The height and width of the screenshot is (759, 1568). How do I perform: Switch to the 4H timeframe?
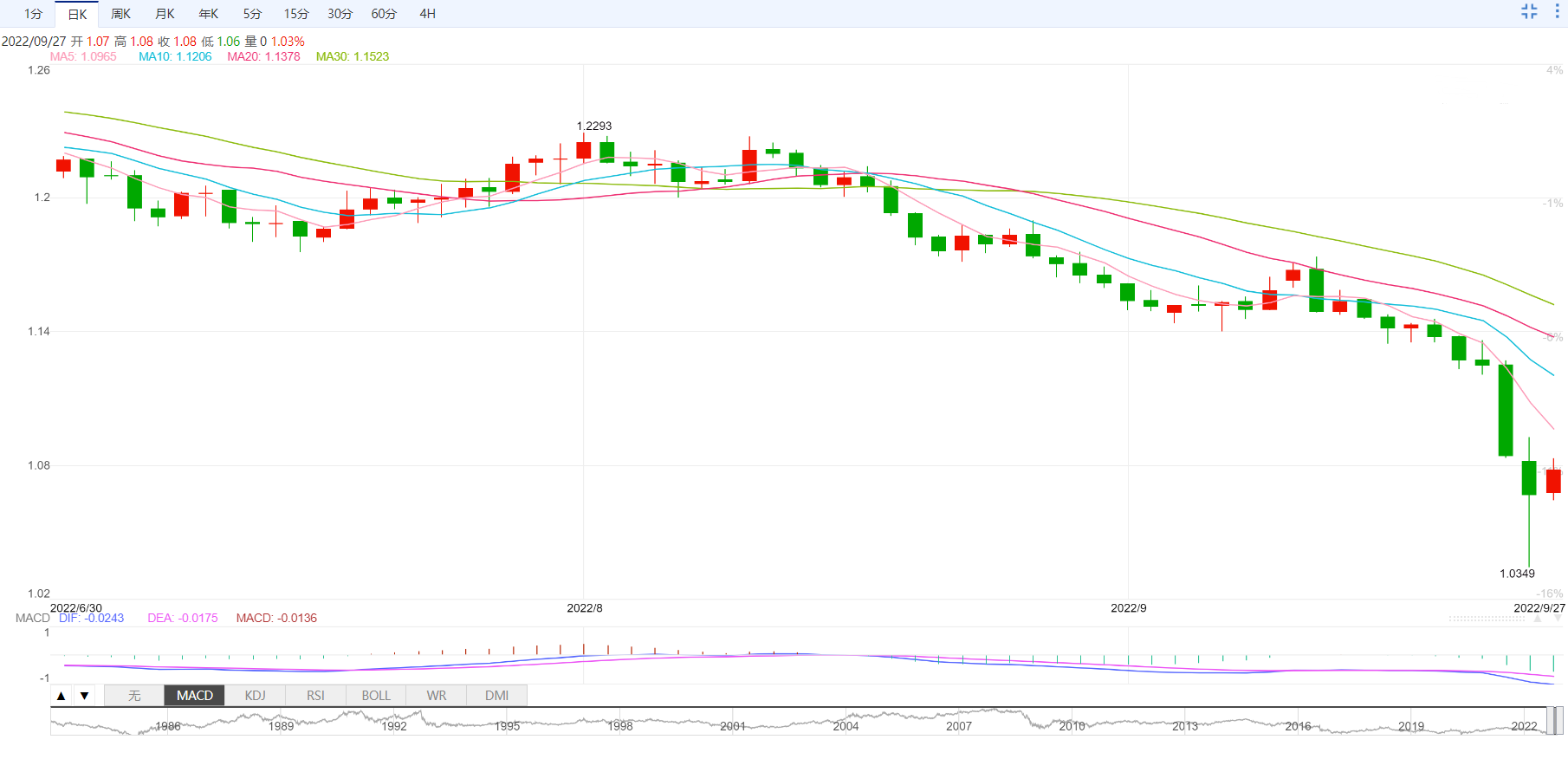pos(428,14)
